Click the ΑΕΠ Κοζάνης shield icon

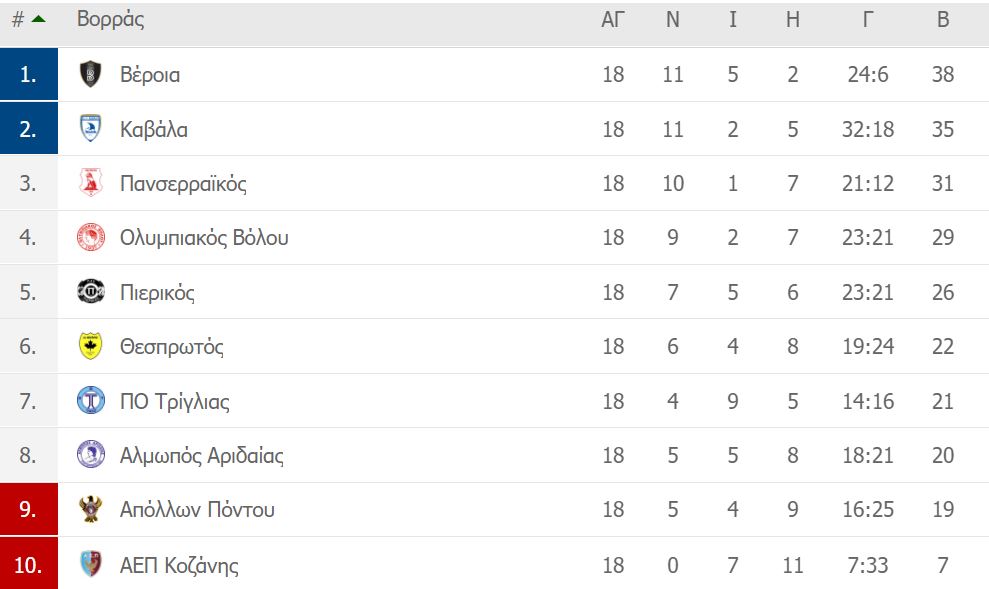(90, 564)
